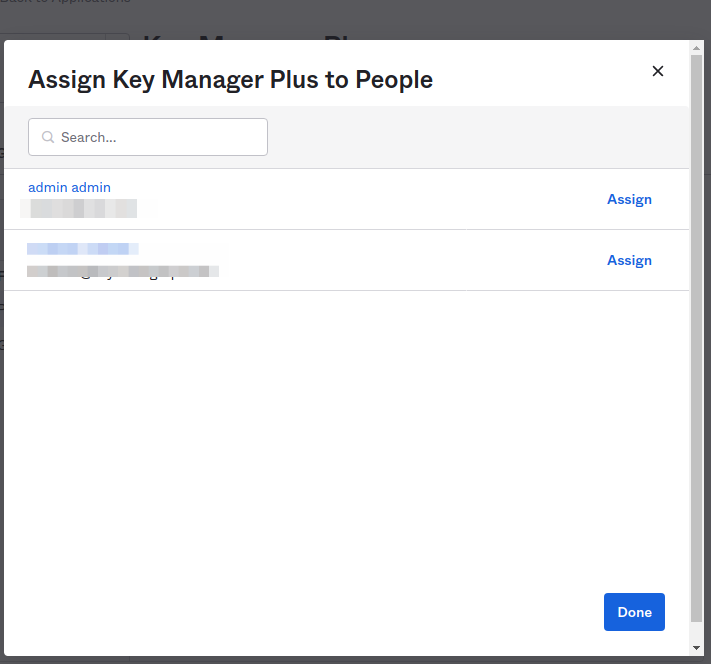Click the blurred email under the second user
The image size is (711, 664).
pyautogui.click(x=122, y=270)
